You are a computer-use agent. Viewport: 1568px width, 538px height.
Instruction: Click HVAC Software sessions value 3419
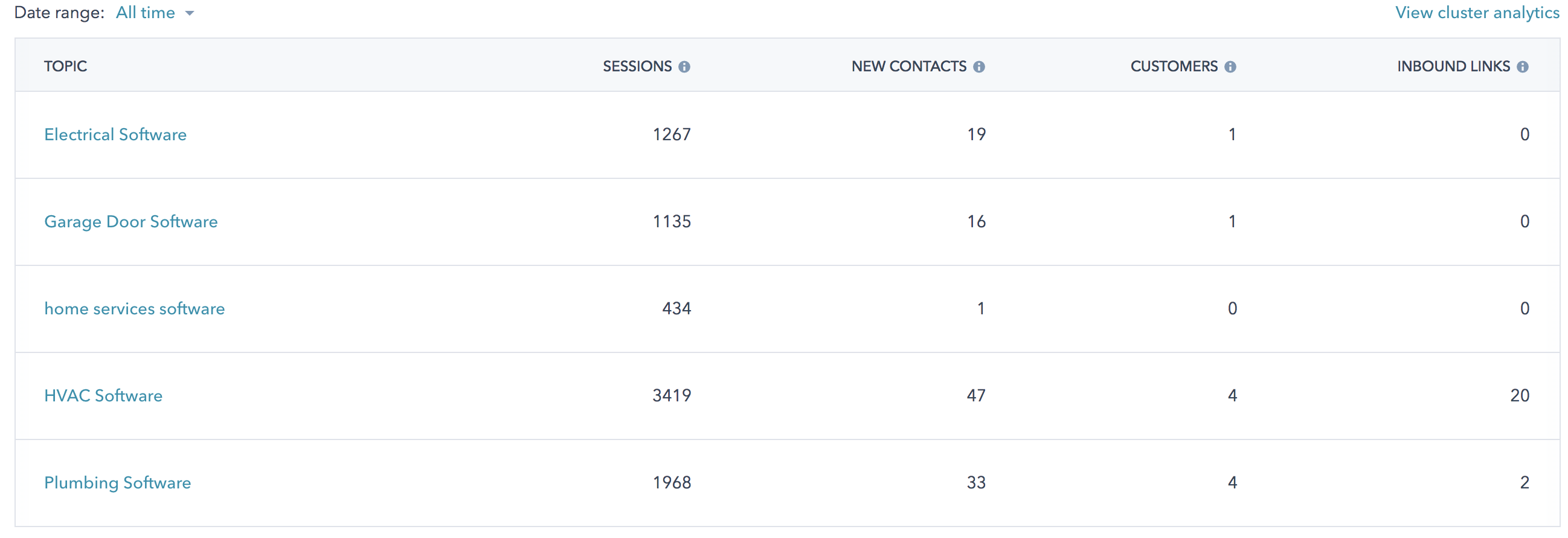click(672, 396)
